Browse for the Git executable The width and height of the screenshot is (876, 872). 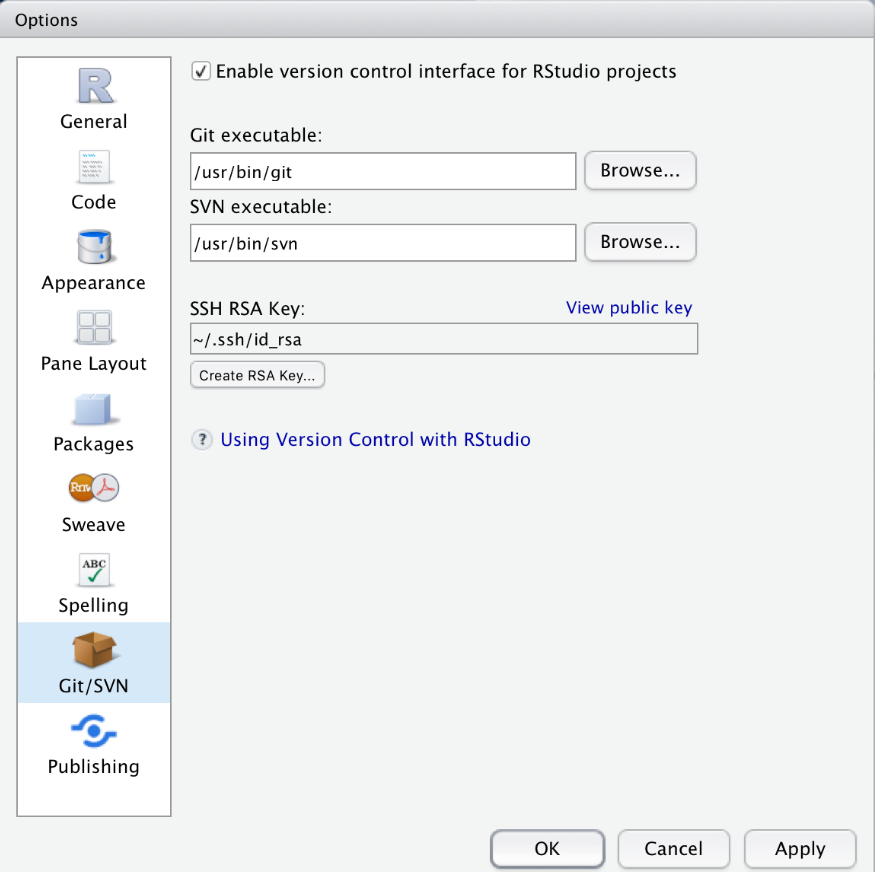[x=640, y=171]
